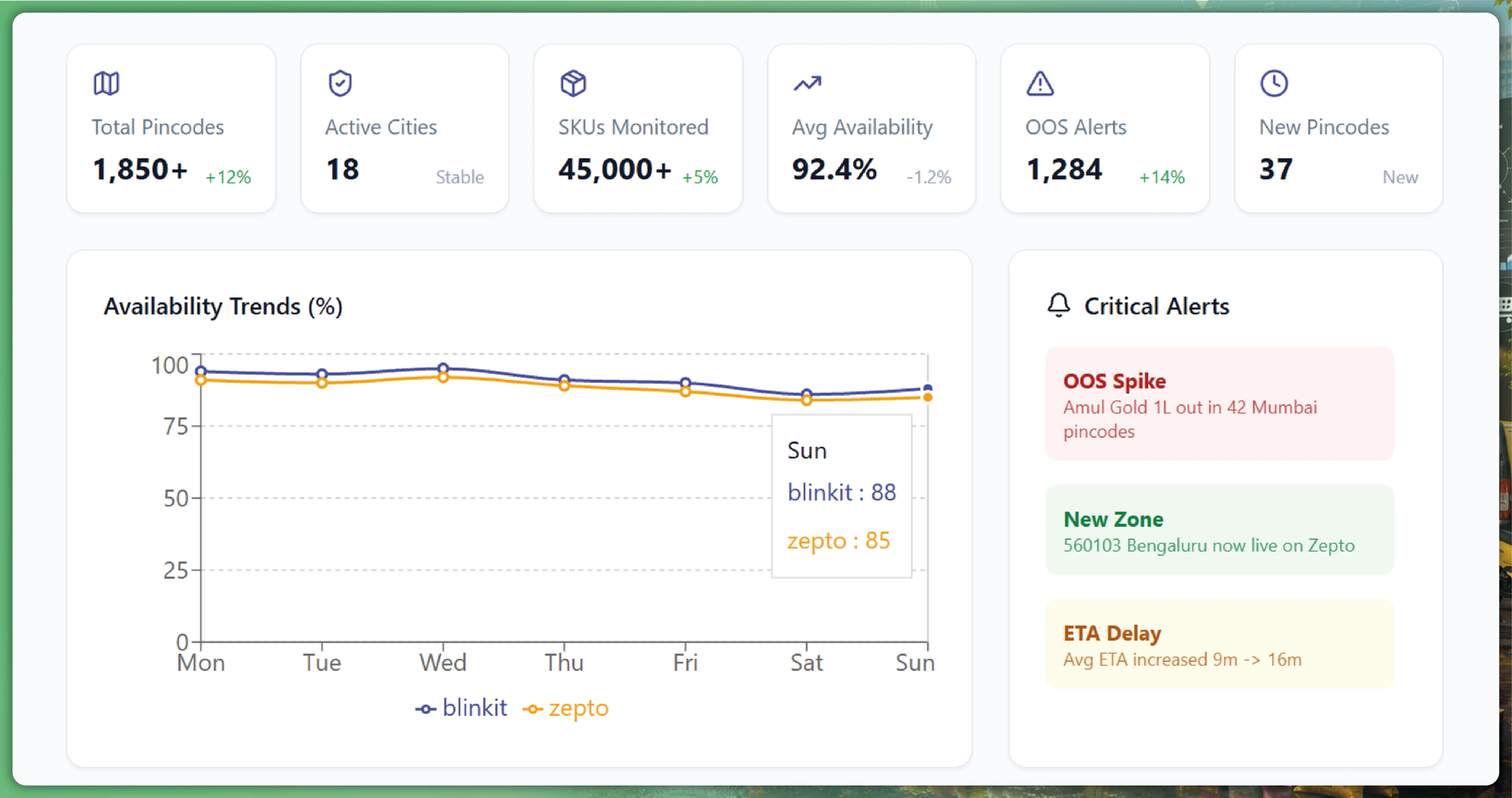Select the blinkit data point for Sat
Screen dimensions: 1512x798
point(807,394)
